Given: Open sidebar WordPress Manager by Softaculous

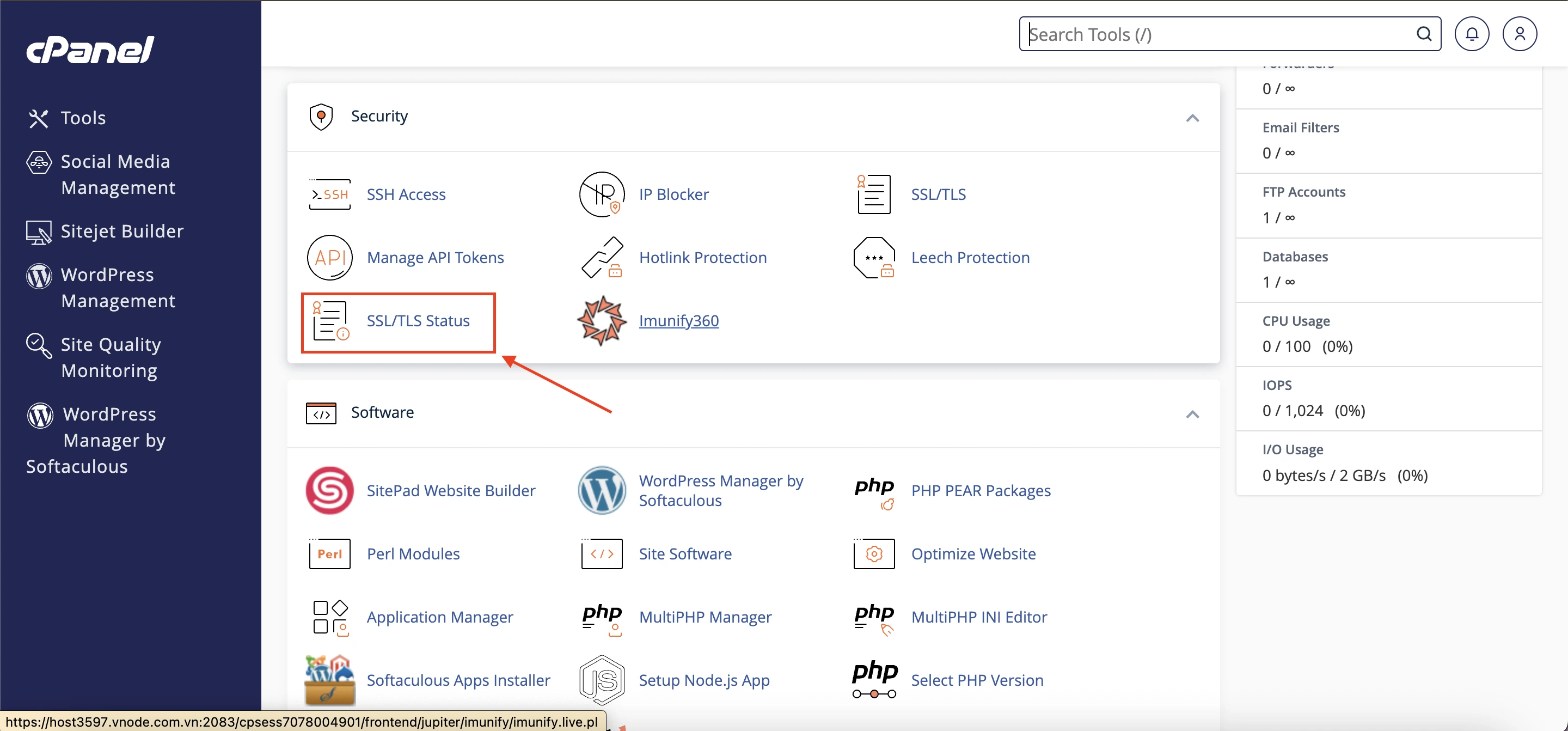Looking at the screenshot, I should coord(96,441).
